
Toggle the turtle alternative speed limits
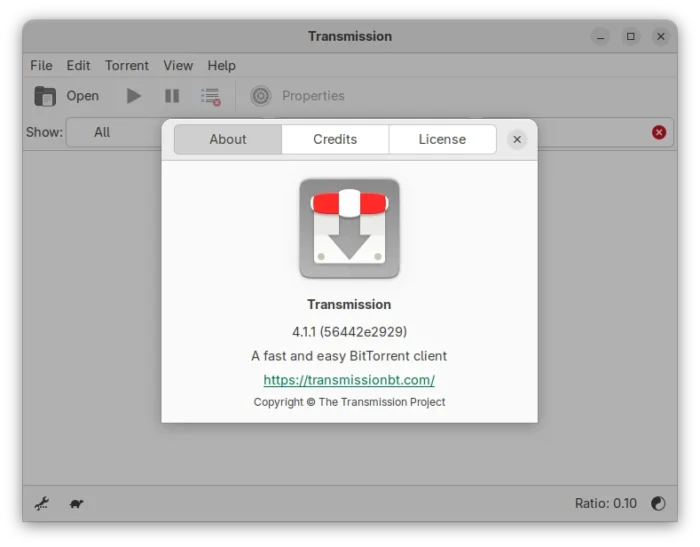point(76,503)
